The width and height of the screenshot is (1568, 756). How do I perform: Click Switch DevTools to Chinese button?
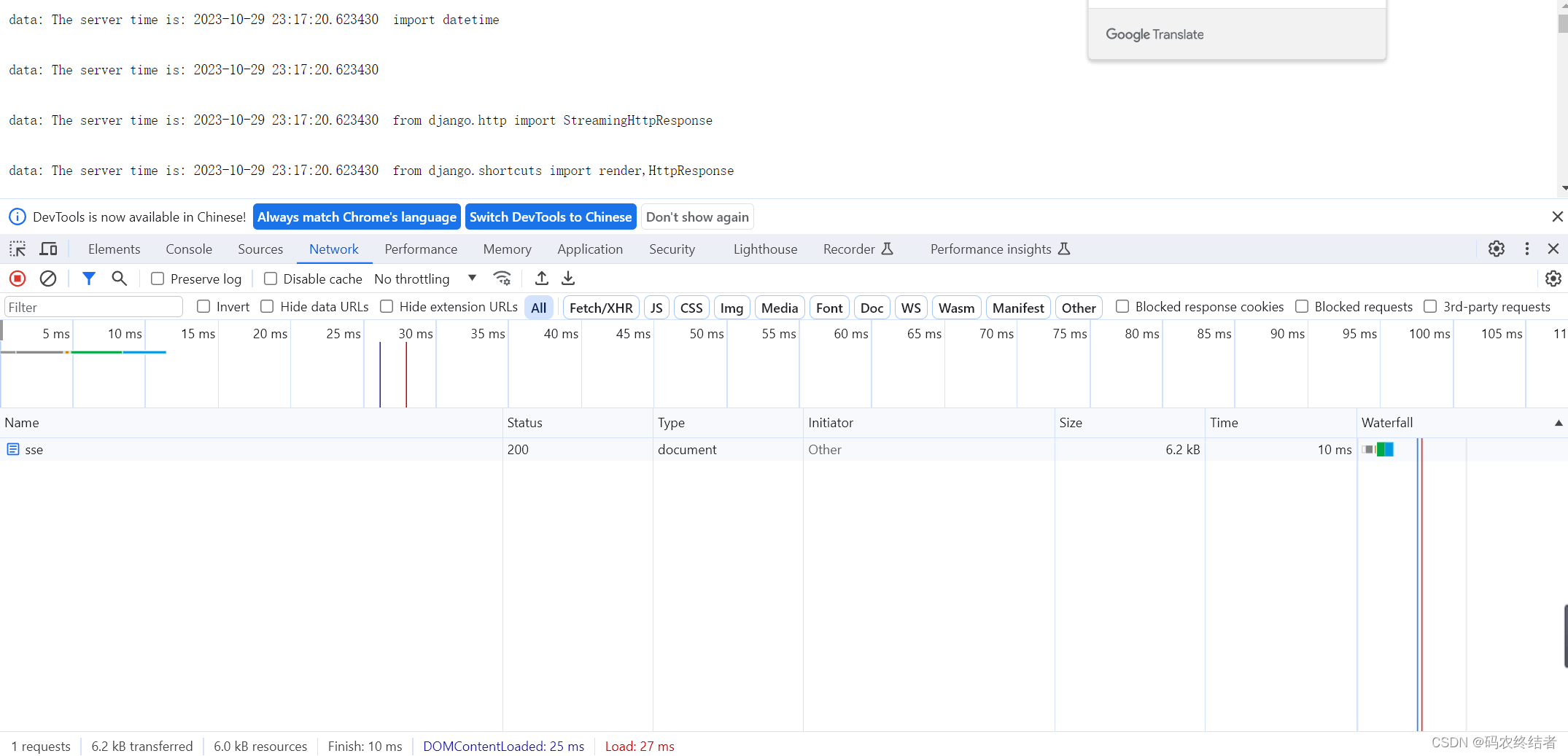550,217
